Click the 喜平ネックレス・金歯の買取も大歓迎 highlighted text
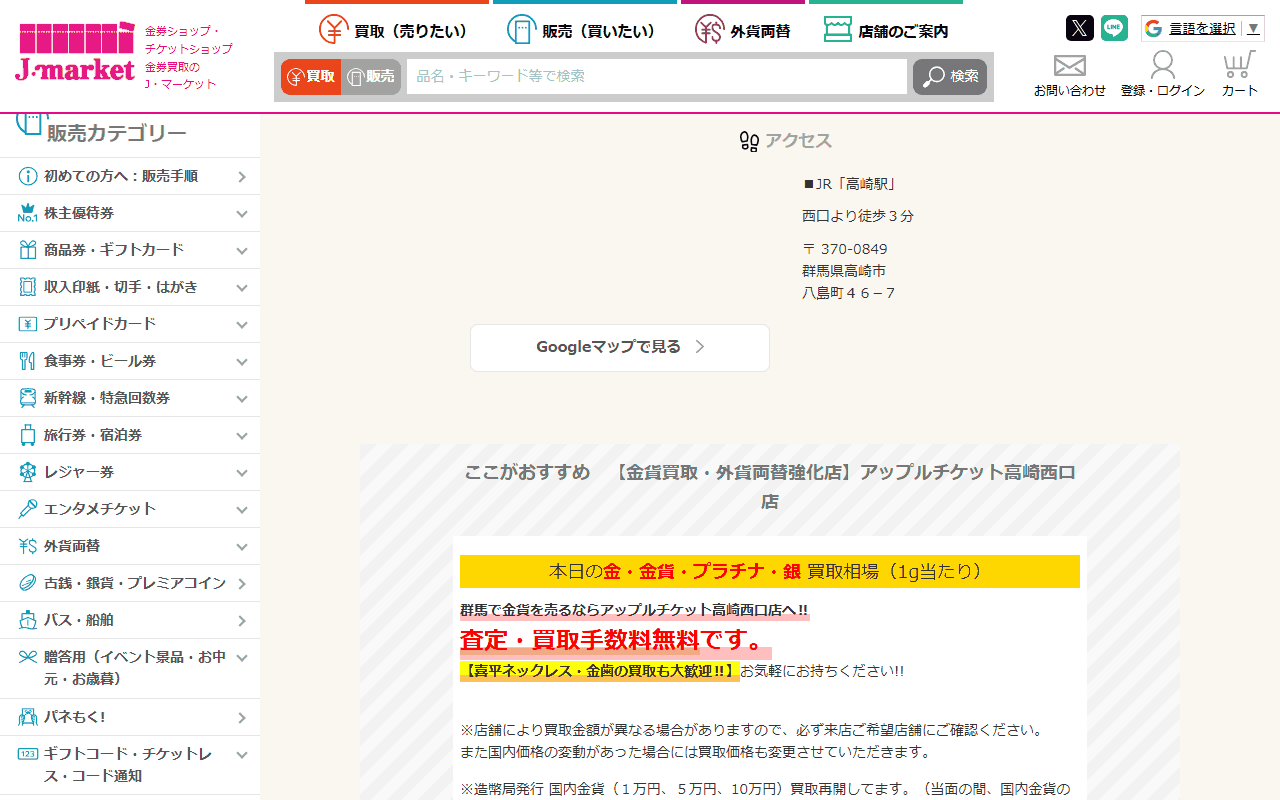1280x800 pixels. tap(599, 671)
